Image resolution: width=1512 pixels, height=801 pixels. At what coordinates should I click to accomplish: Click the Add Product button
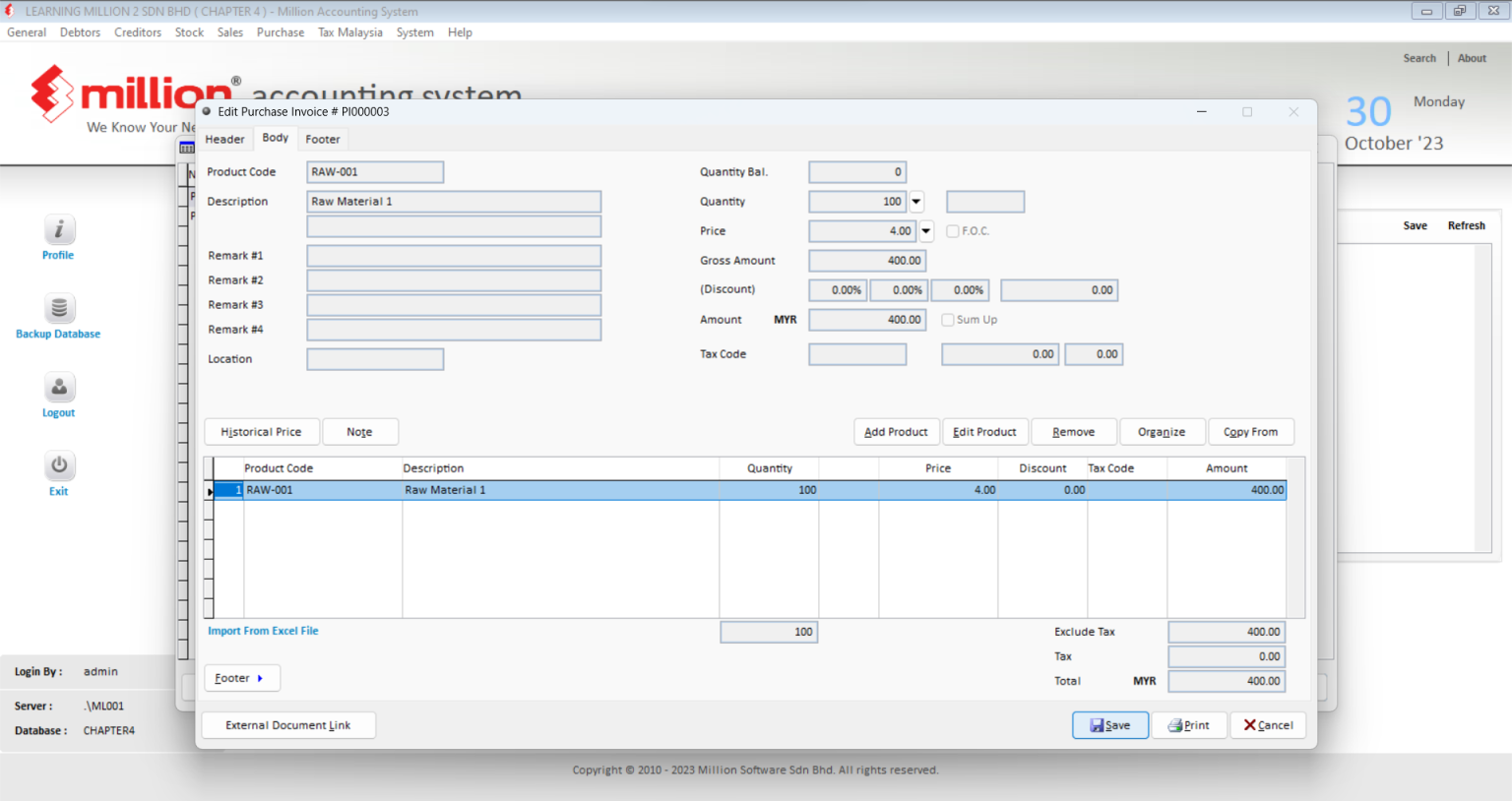pyautogui.click(x=896, y=431)
